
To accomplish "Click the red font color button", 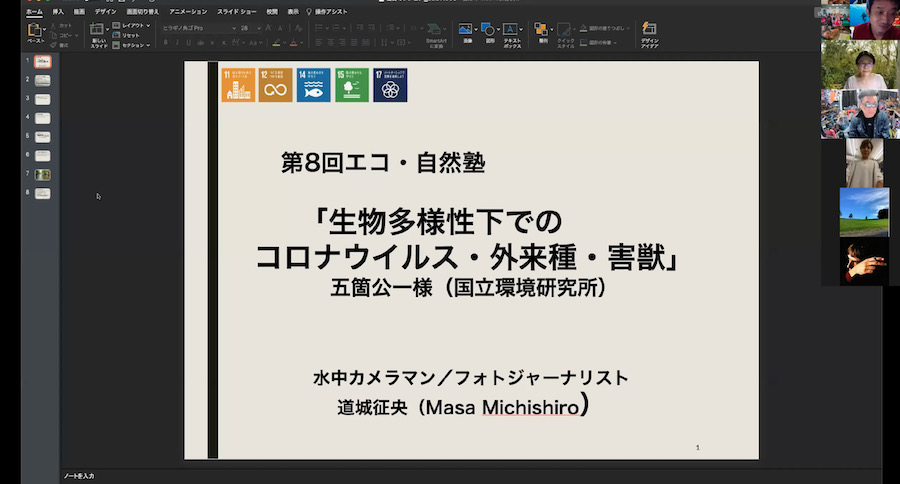I will tap(294, 42).
